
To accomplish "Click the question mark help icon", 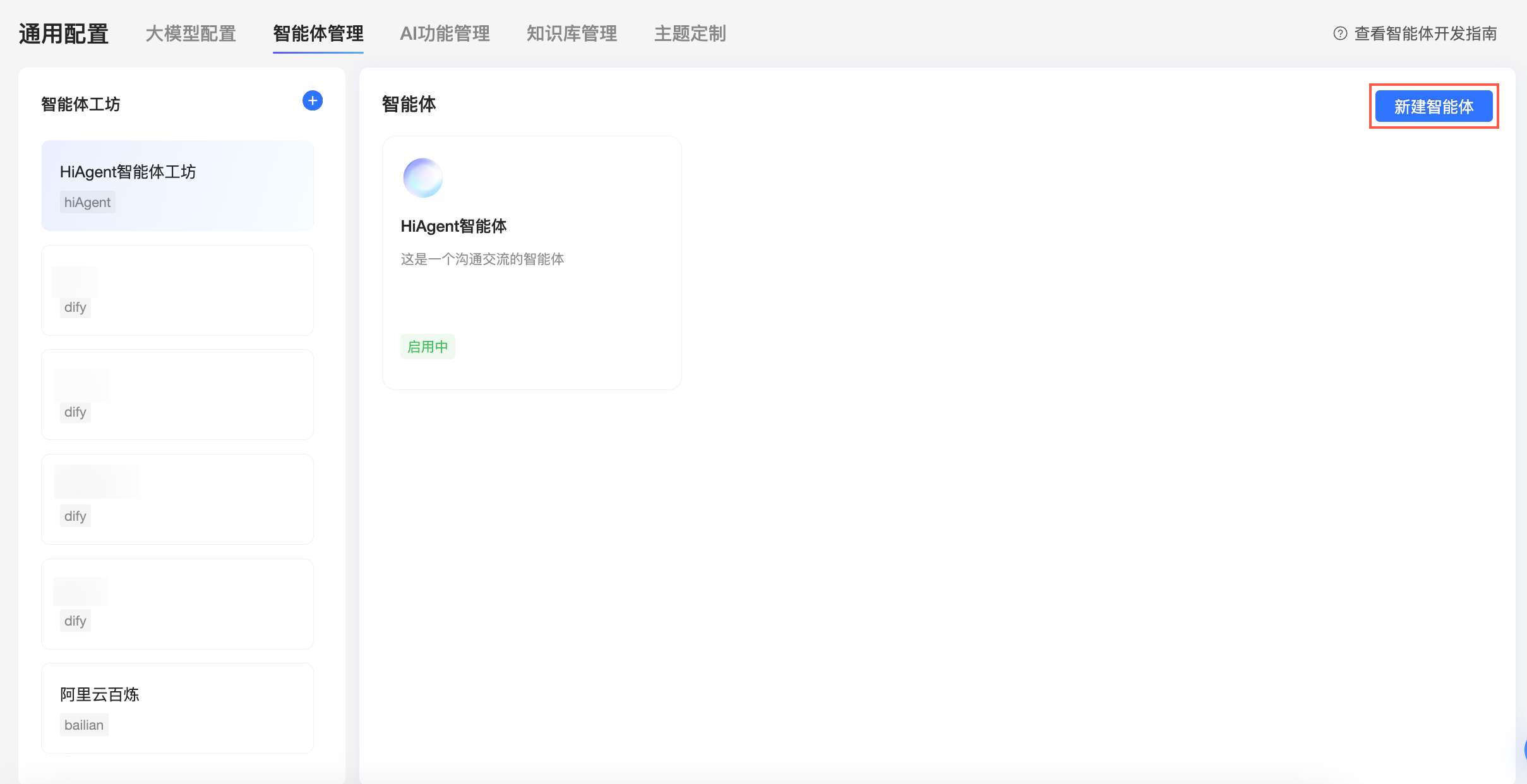I will (x=1340, y=33).
